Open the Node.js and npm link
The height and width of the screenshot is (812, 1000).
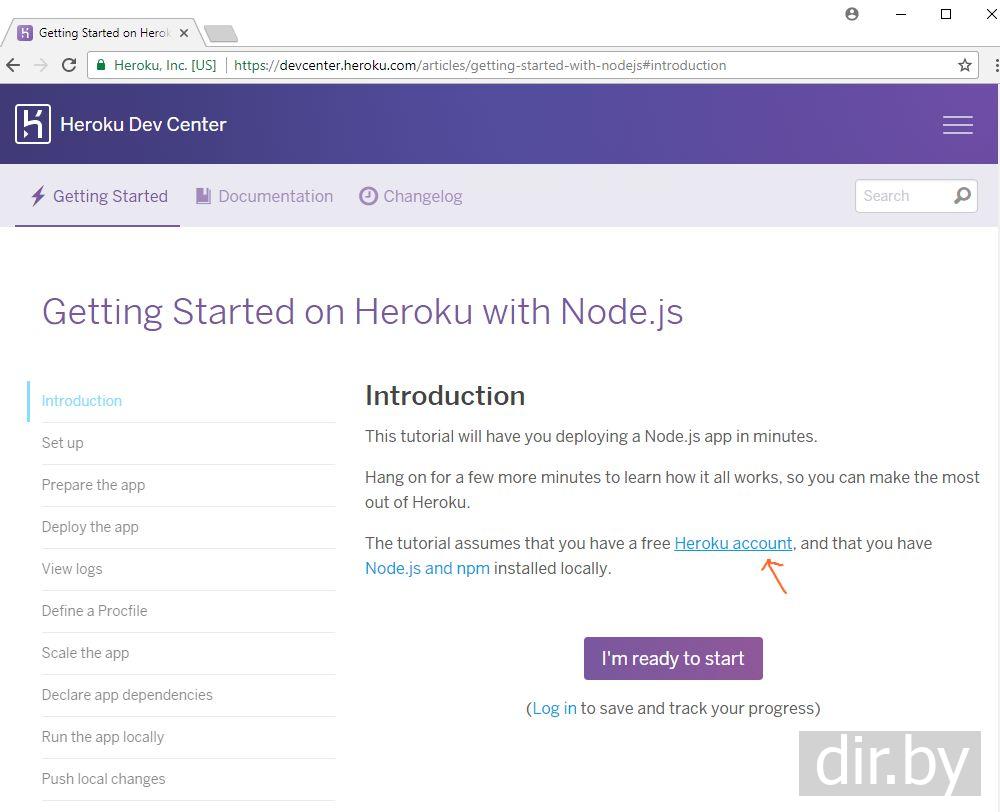pos(427,568)
